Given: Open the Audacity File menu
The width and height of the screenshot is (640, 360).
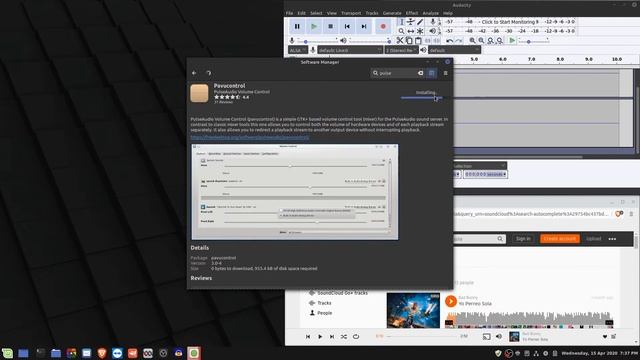Looking at the screenshot, I should tap(289, 13).
